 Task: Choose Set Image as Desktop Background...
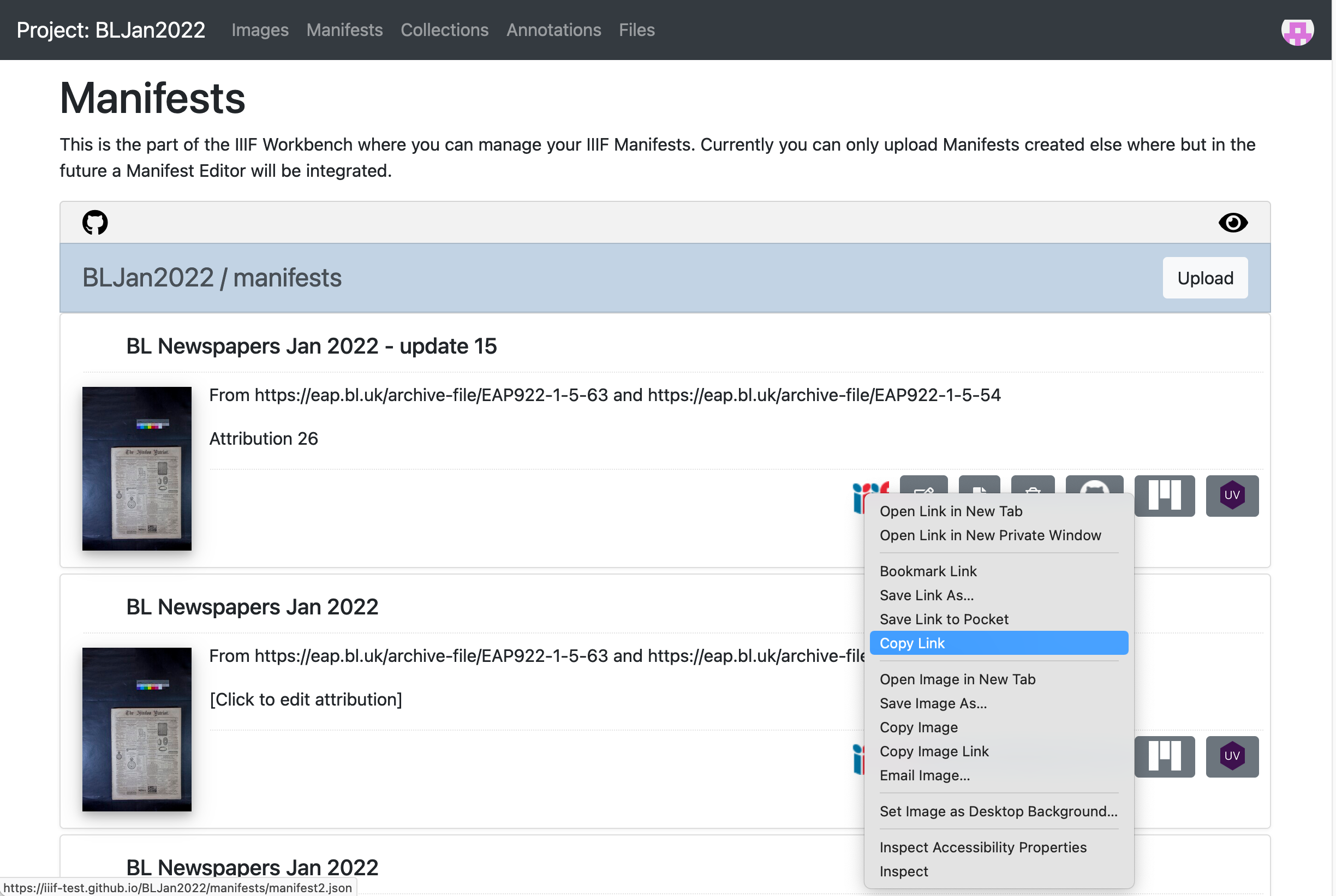point(999,811)
